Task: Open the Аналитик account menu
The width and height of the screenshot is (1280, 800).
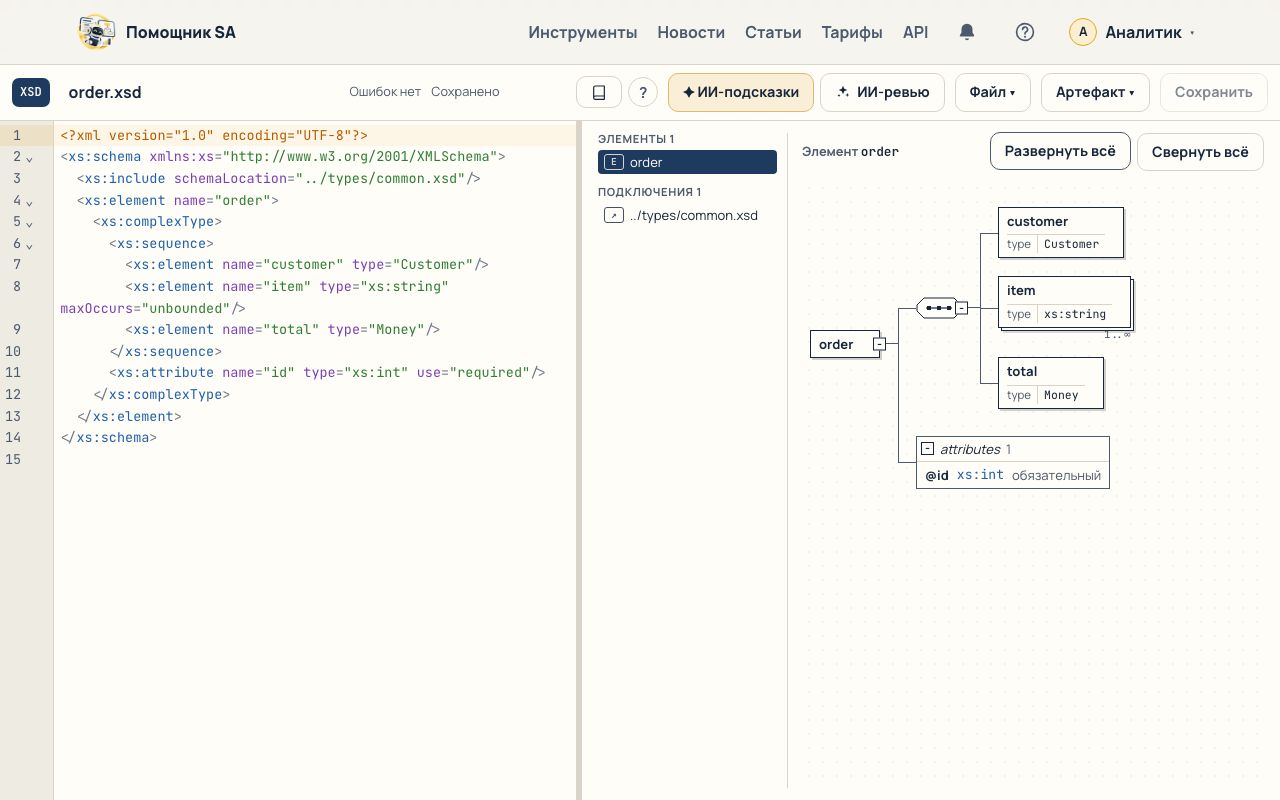Action: 1132,32
